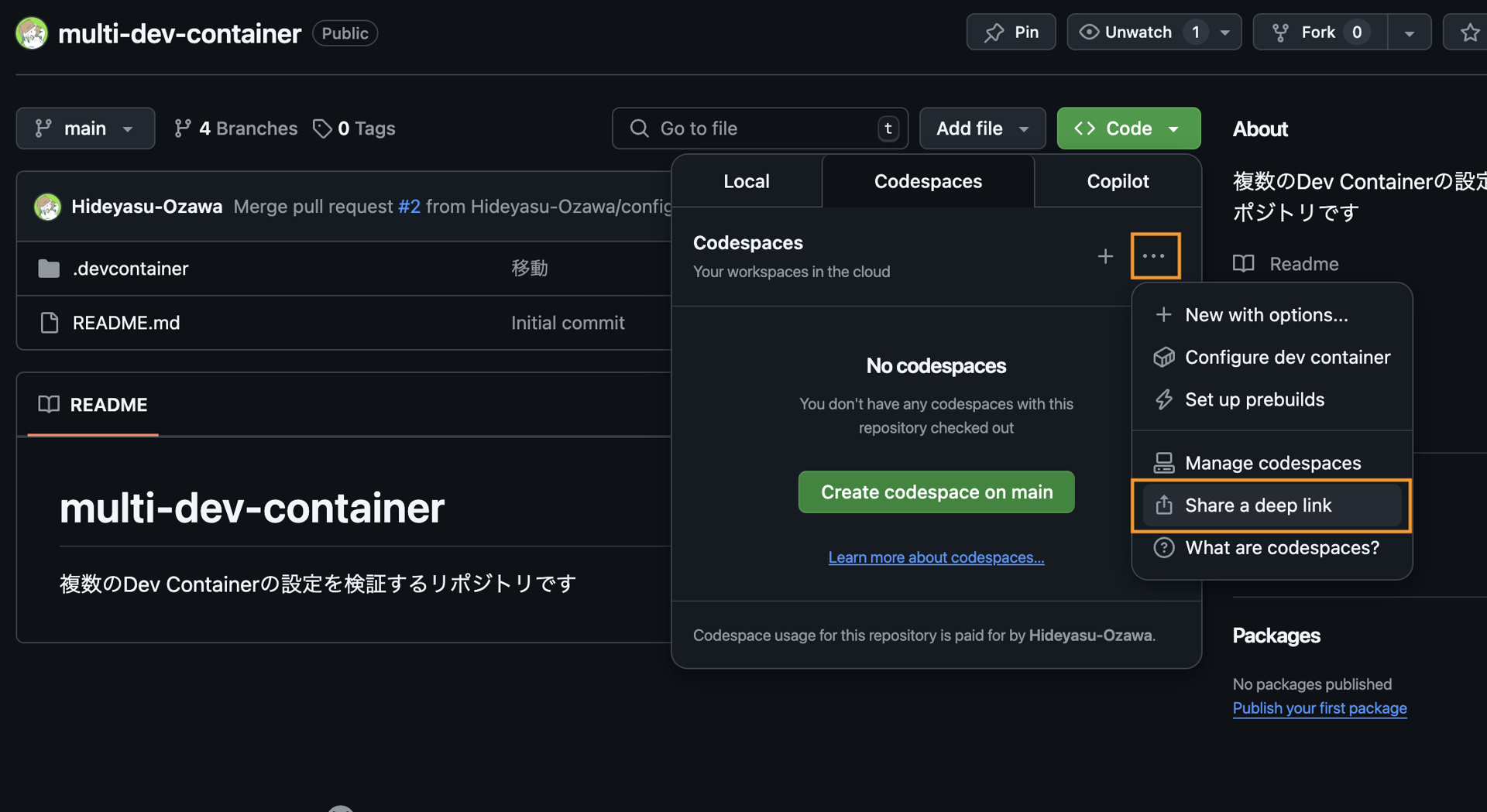Open the README.md file
This screenshot has height=812, width=1487.
pyautogui.click(x=125, y=323)
